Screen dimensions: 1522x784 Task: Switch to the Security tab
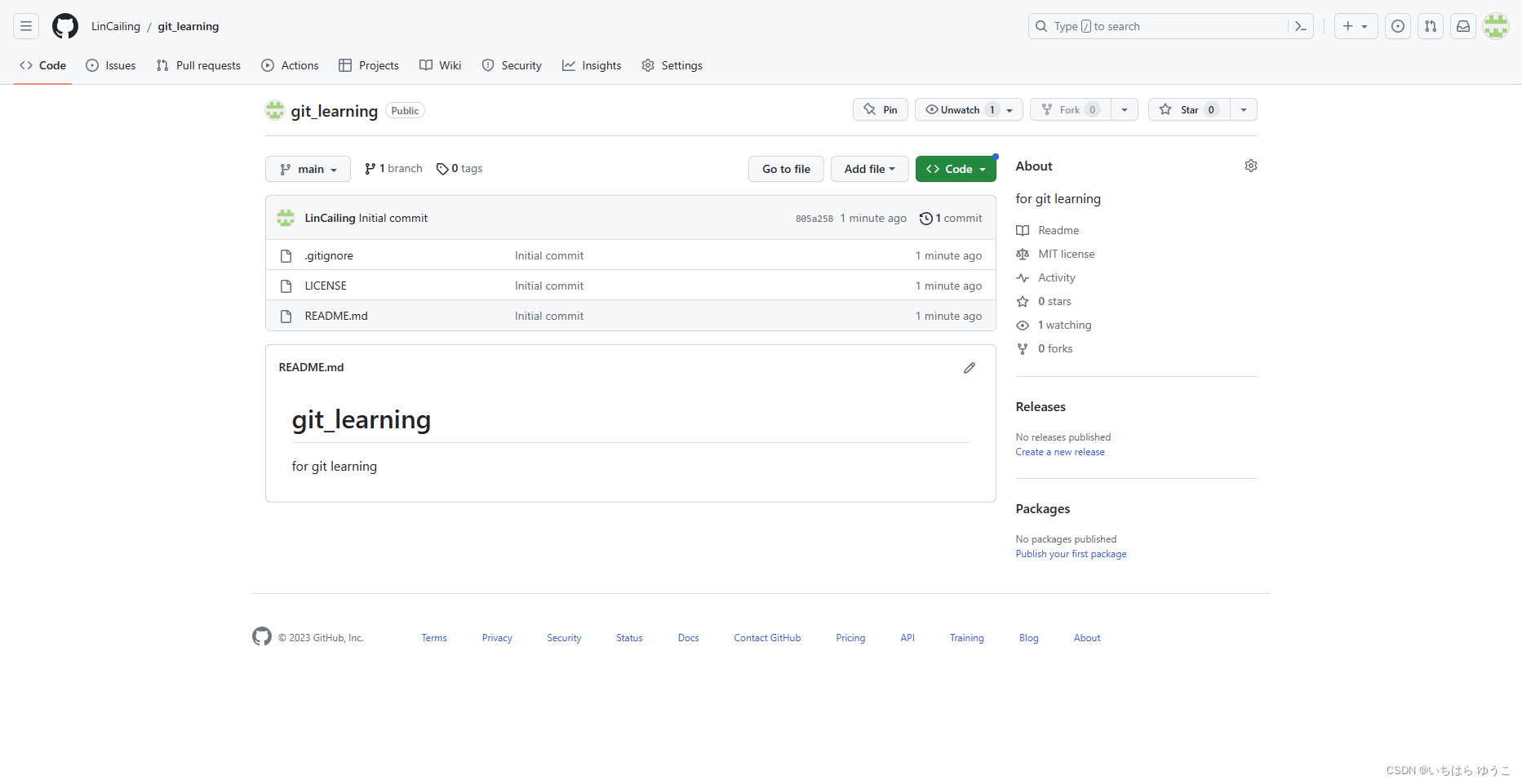tap(512, 65)
